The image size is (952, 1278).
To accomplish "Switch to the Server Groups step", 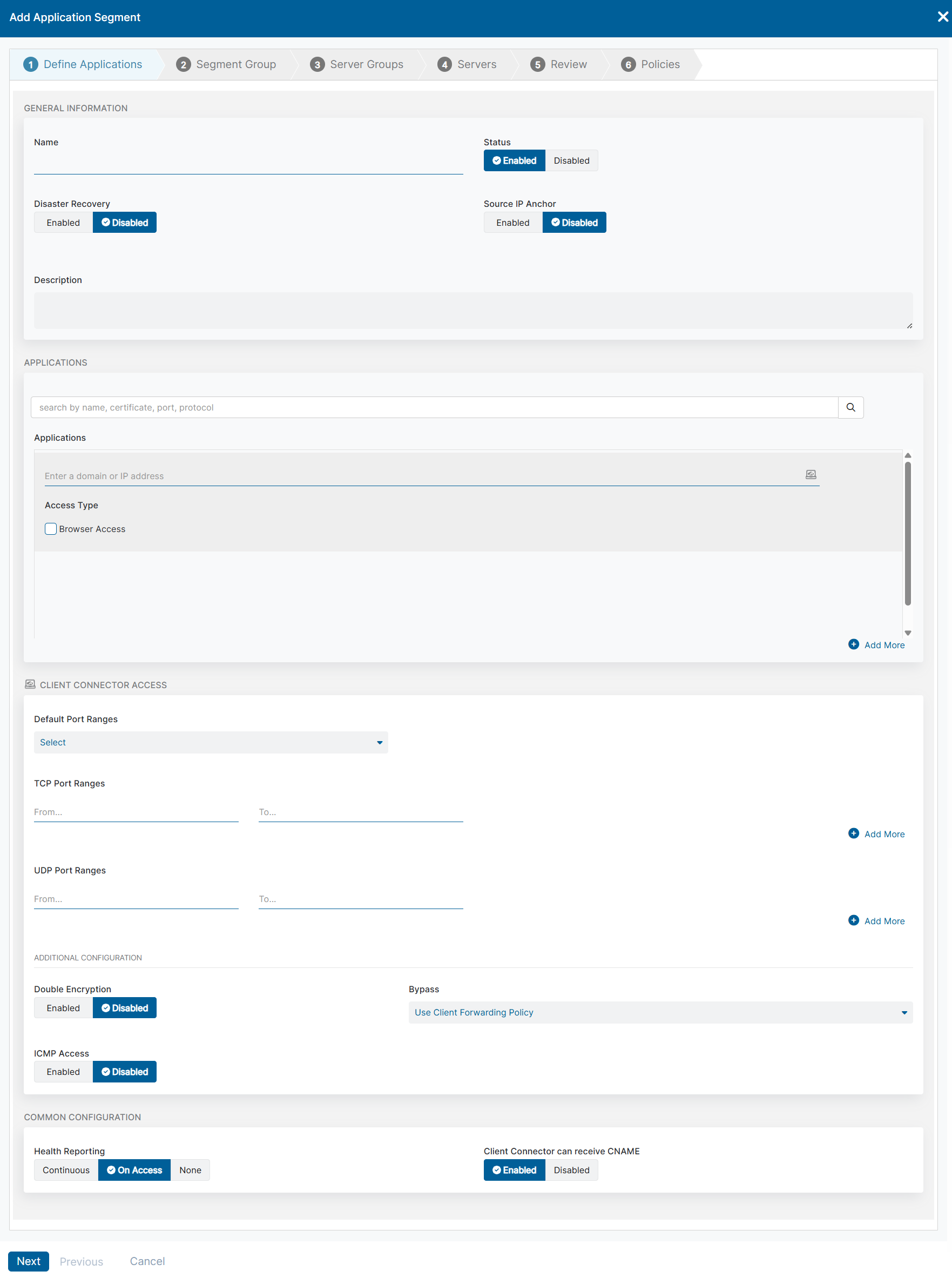I will [x=357, y=65].
